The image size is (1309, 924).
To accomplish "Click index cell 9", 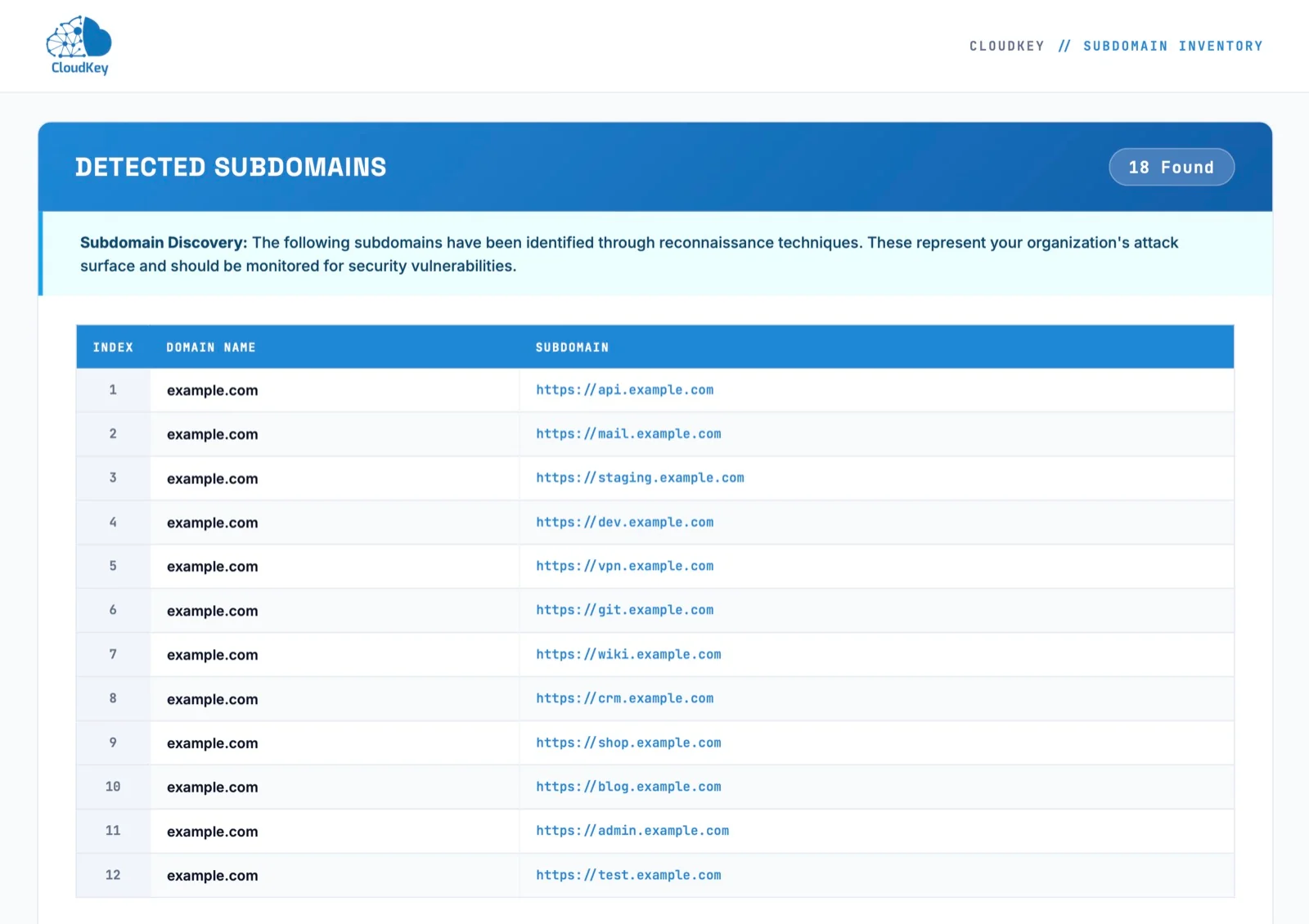I will [x=113, y=743].
